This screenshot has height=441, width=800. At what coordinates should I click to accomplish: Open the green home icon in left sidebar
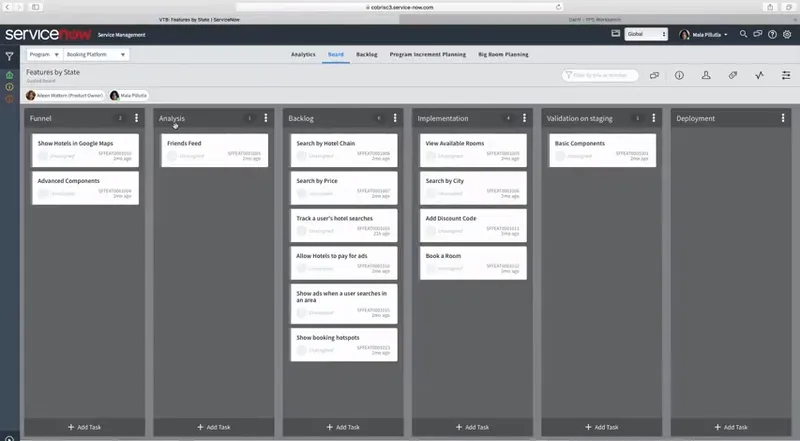click(x=9, y=75)
